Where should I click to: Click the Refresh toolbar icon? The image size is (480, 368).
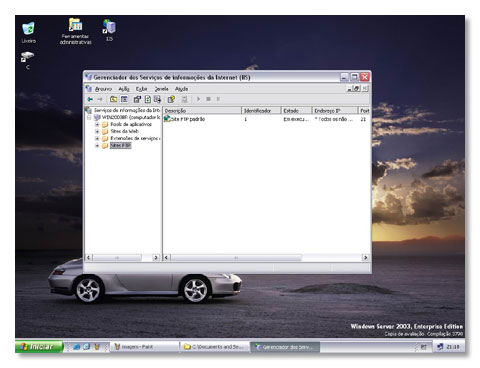click(147, 99)
